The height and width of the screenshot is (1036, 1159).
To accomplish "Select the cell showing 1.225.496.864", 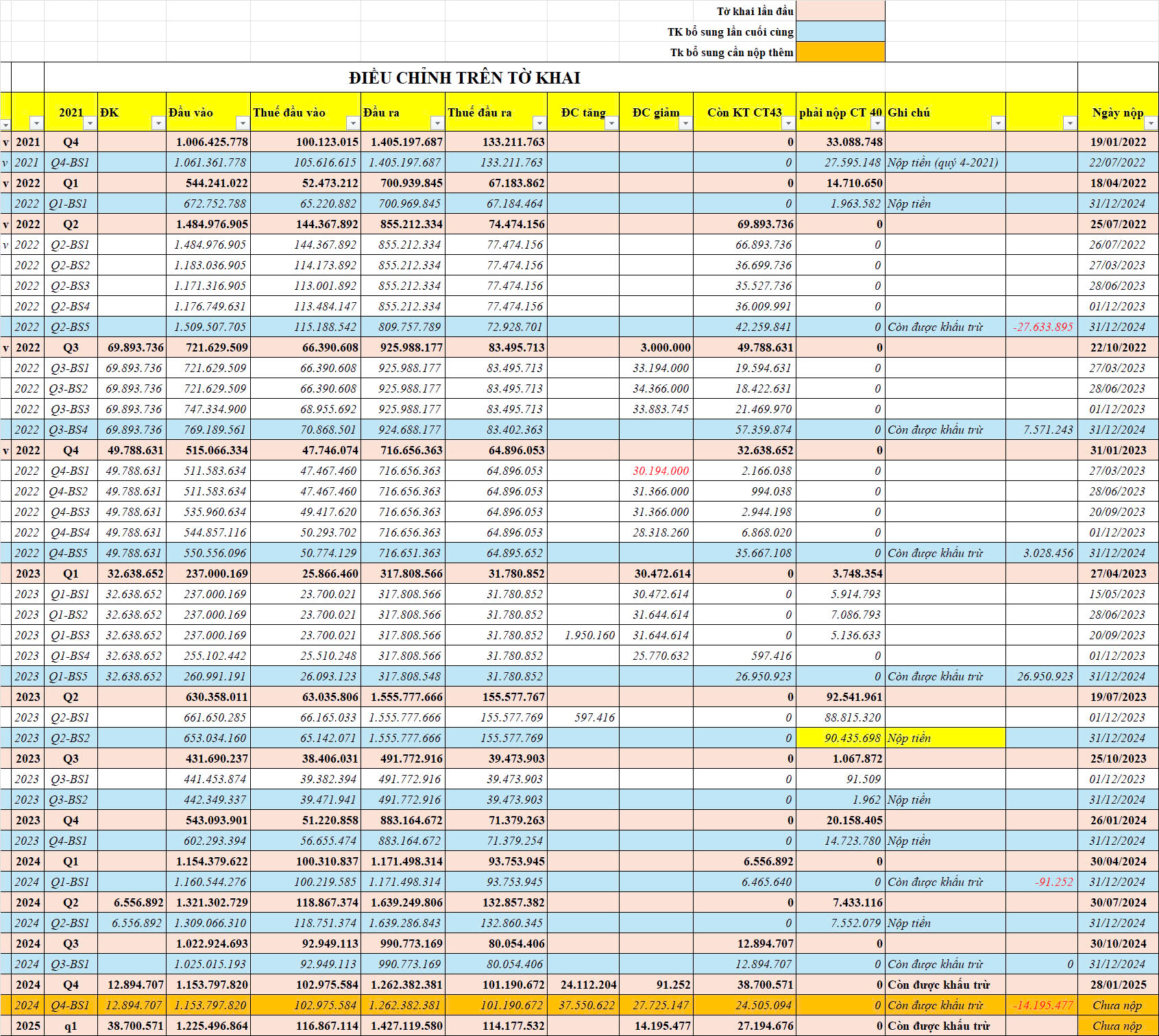I will 208,1026.
